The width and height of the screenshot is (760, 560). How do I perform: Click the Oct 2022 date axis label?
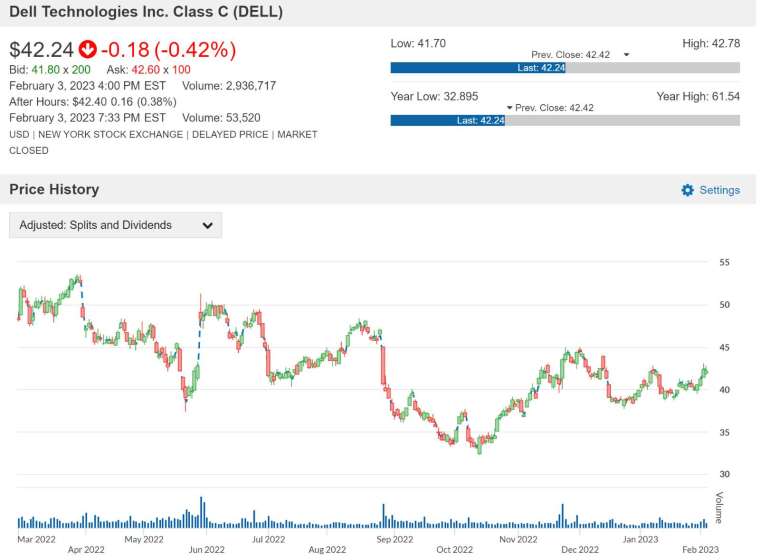(454, 549)
